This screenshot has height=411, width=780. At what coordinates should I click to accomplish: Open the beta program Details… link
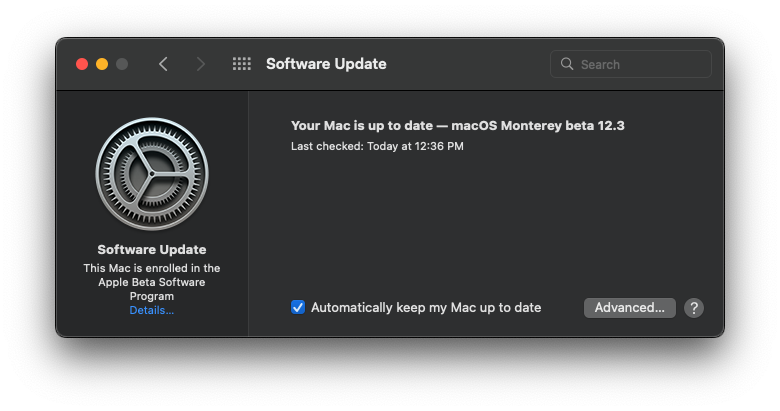tap(152, 310)
